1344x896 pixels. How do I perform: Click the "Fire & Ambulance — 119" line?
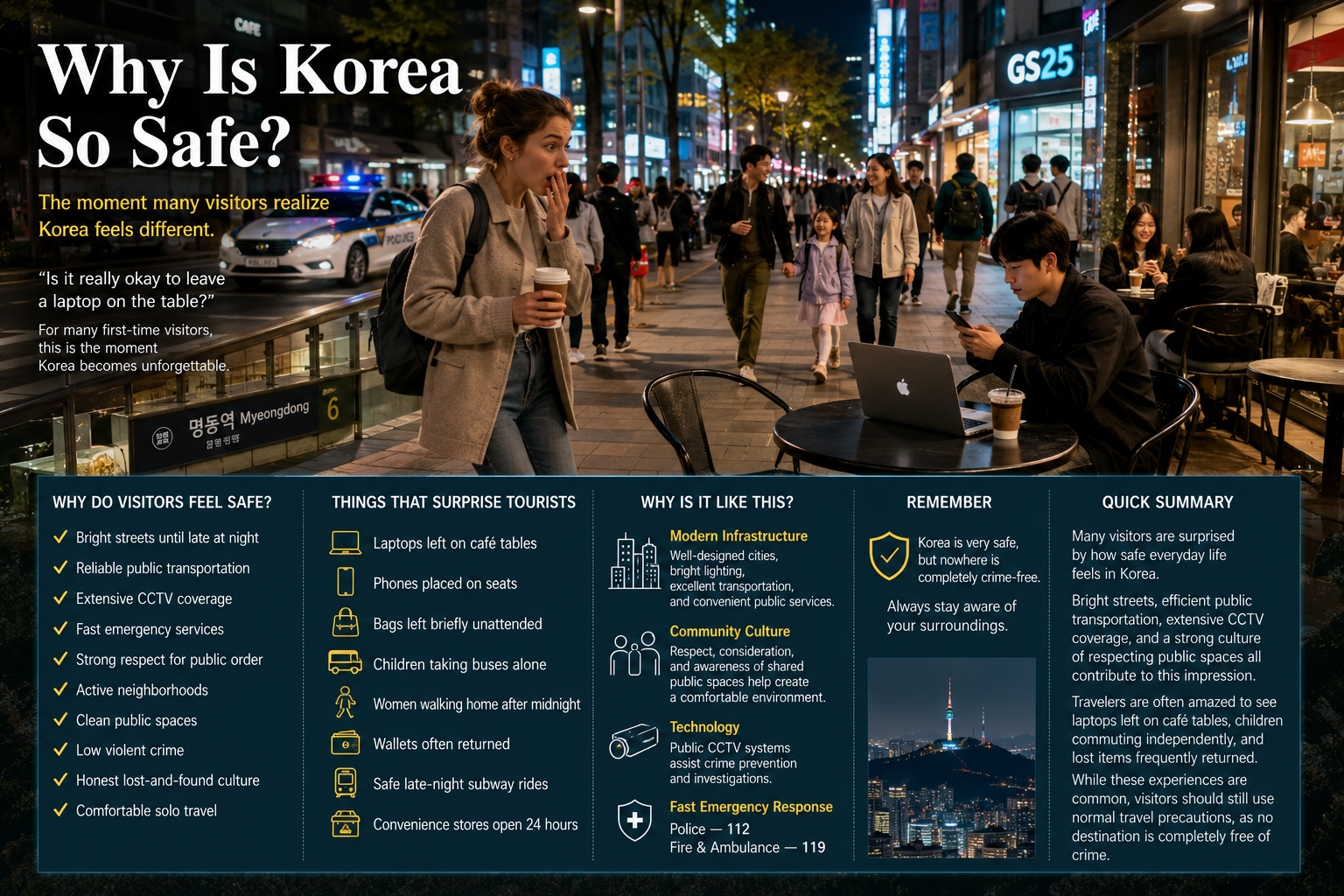(747, 847)
